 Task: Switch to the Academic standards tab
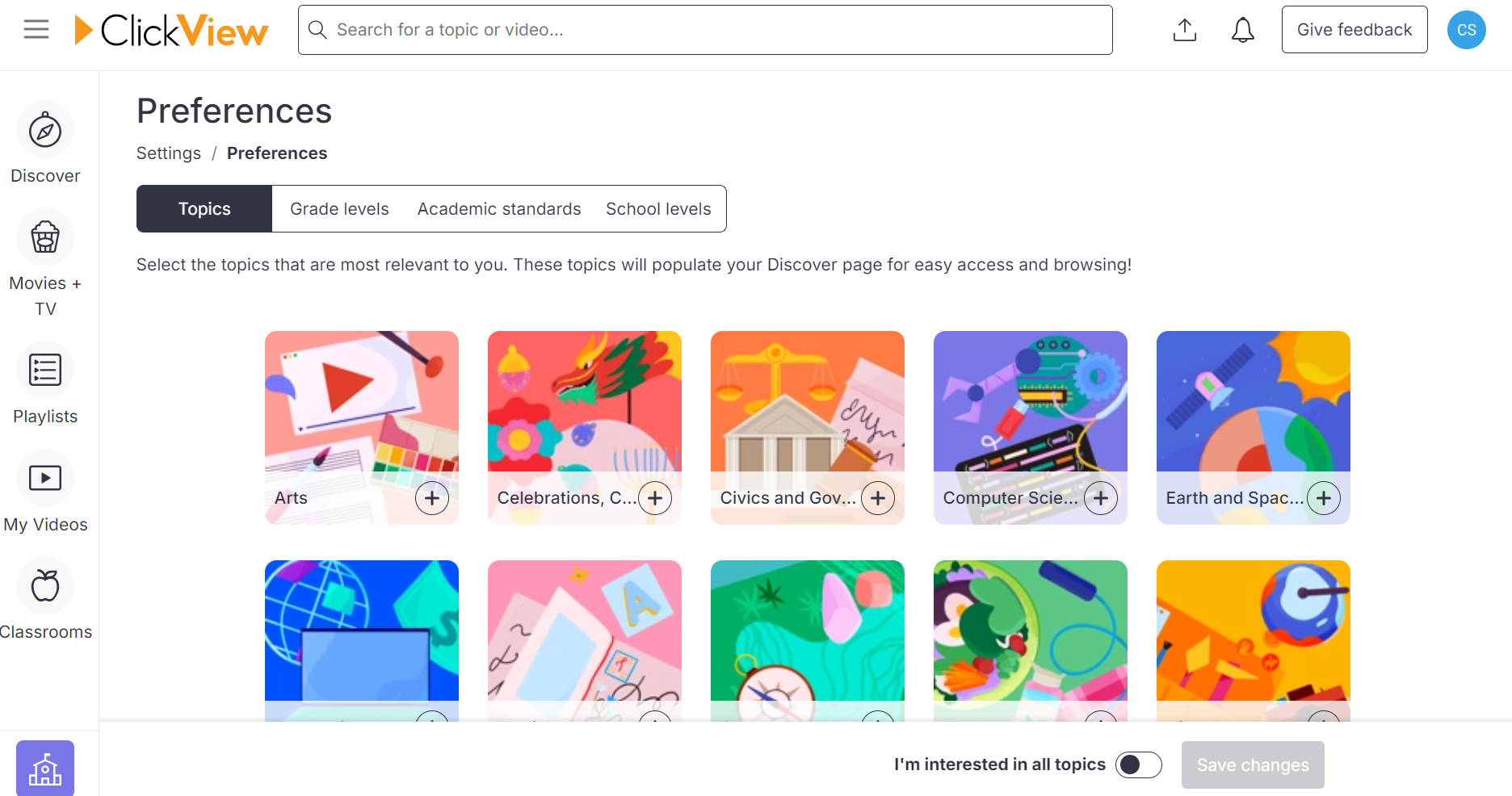[499, 209]
